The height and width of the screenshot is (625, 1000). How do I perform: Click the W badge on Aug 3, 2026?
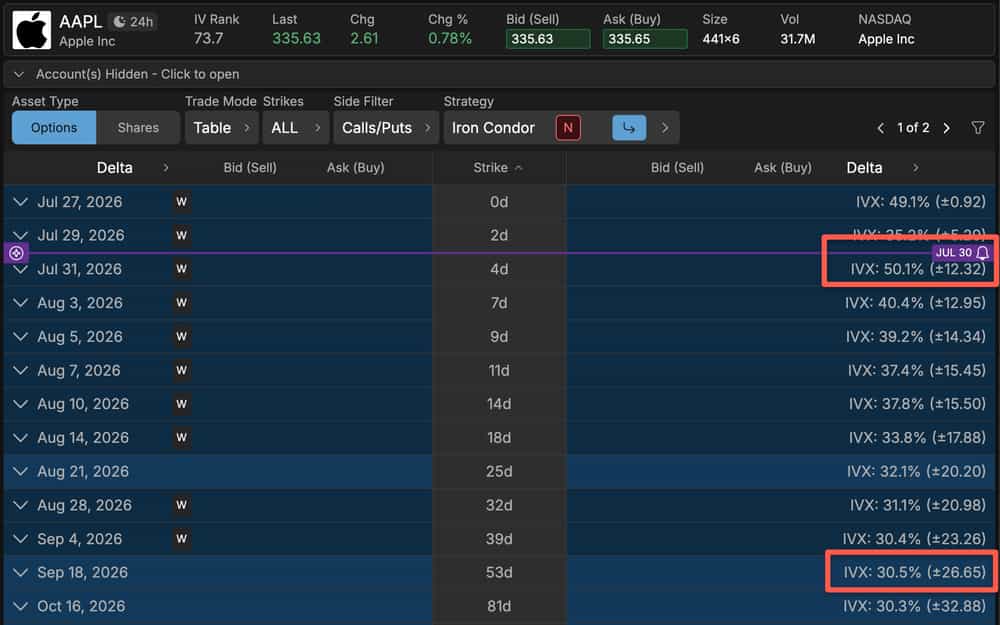point(182,303)
